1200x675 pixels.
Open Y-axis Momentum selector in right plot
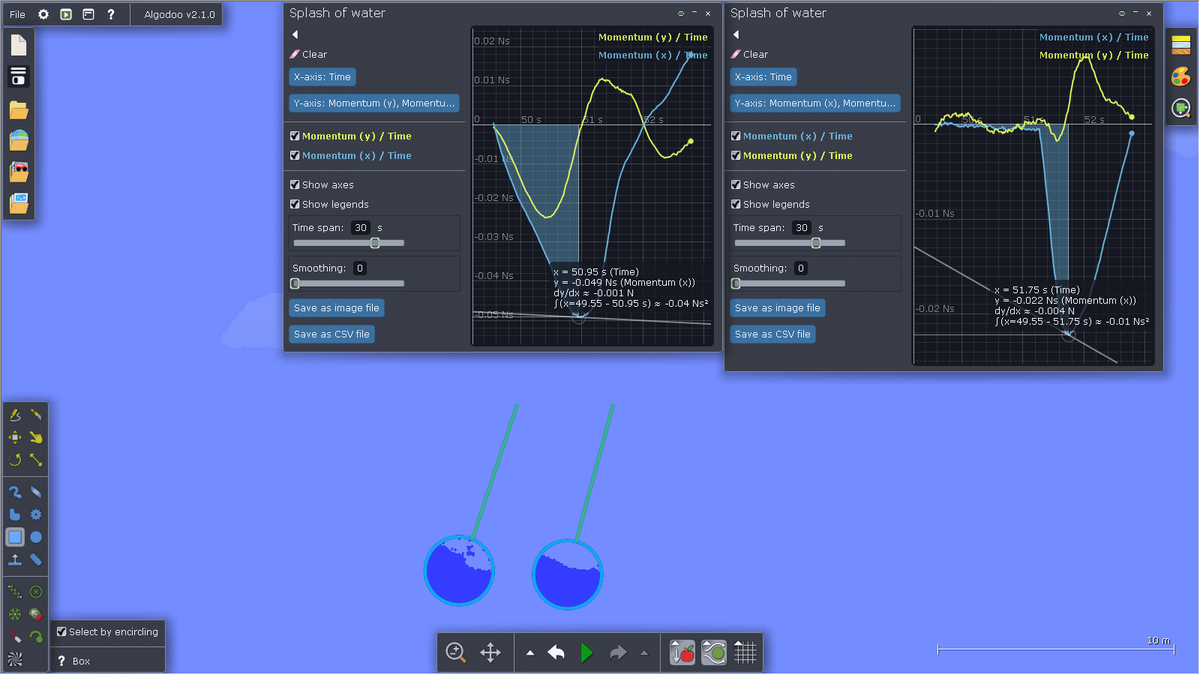pyautogui.click(x=813, y=103)
